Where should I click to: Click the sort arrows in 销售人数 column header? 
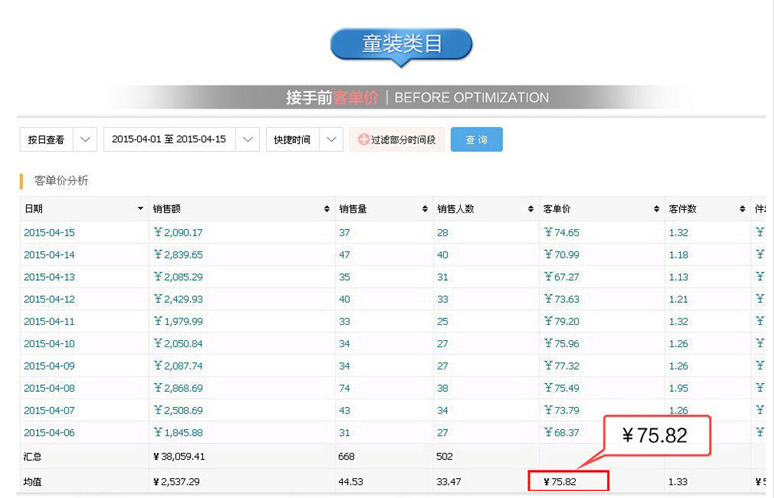[x=530, y=209]
